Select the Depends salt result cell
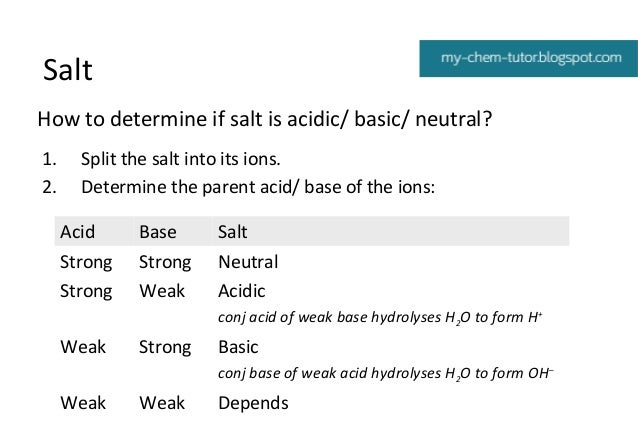Image resolution: width=638 pixels, height=442 pixels. 253,403
